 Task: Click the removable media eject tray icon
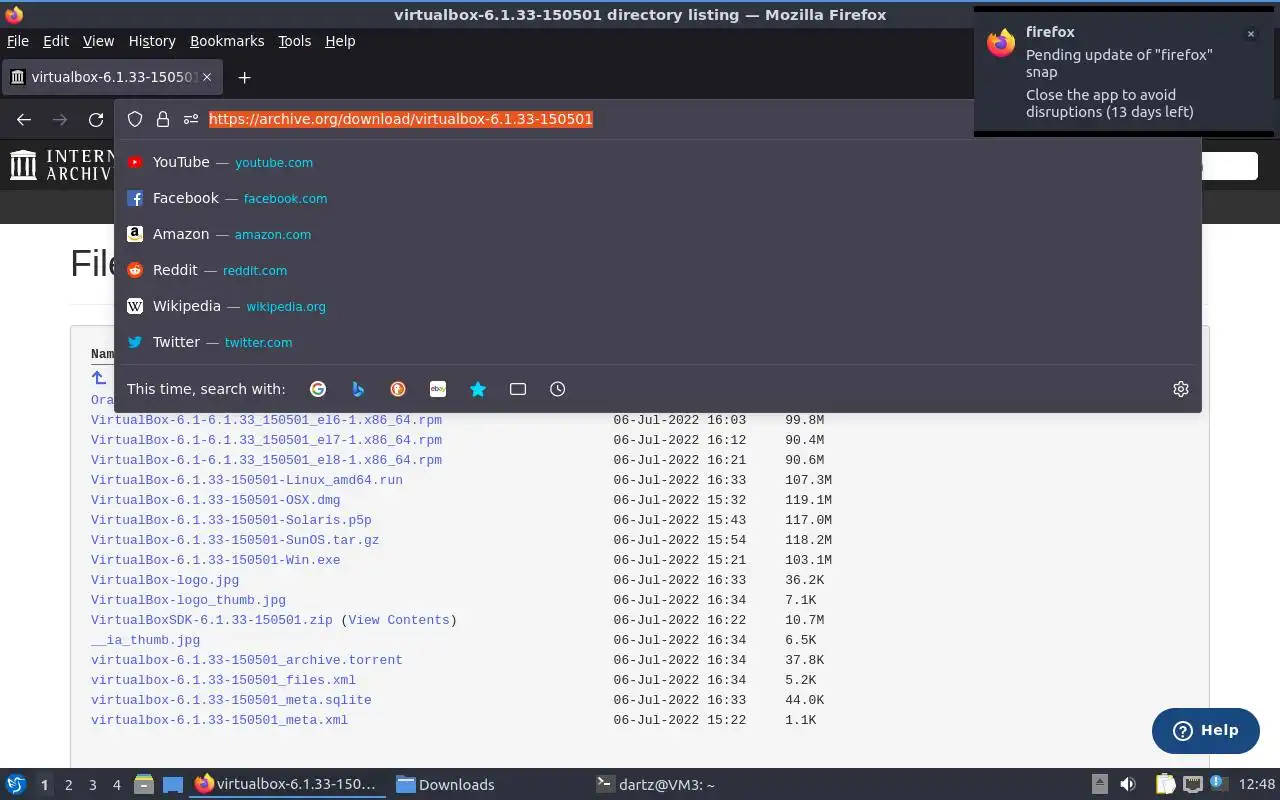click(x=1100, y=785)
